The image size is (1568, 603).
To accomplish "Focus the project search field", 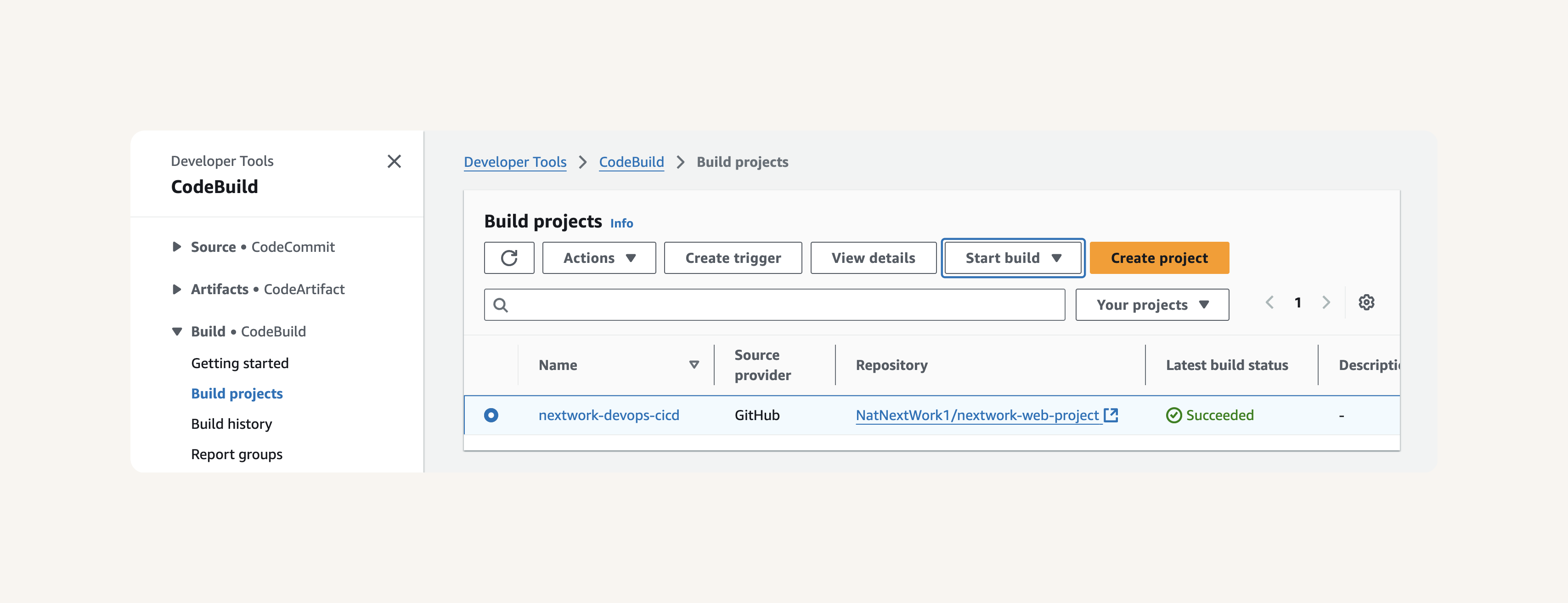I will coord(774,305).
